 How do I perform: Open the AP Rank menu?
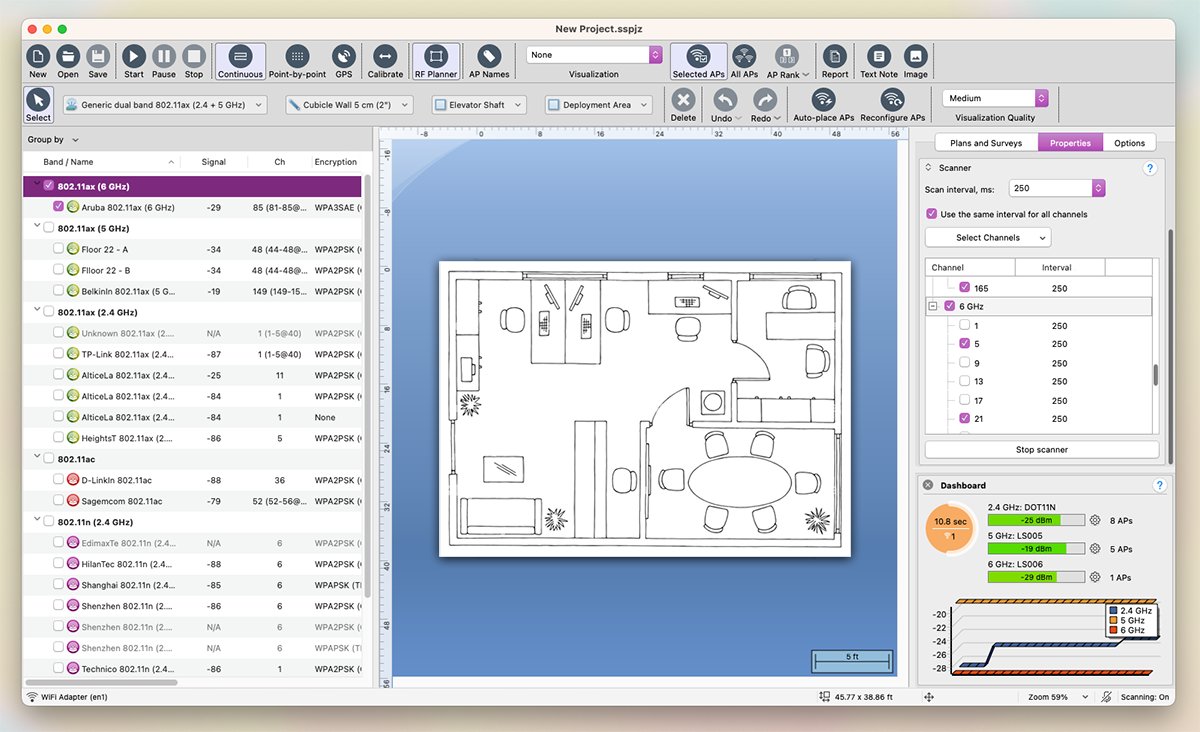788,62
